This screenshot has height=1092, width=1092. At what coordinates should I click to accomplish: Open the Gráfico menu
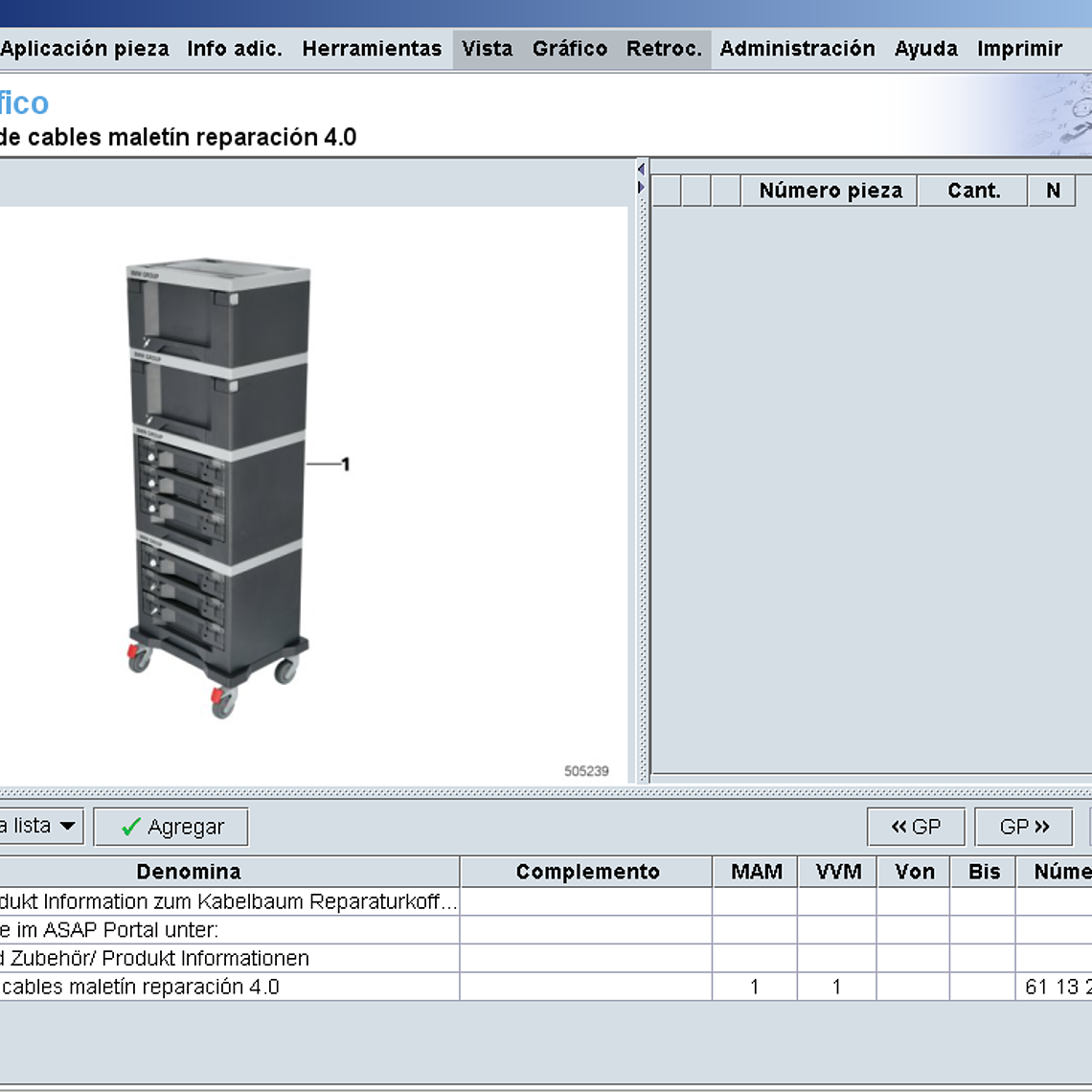click(x=569, y=49)
